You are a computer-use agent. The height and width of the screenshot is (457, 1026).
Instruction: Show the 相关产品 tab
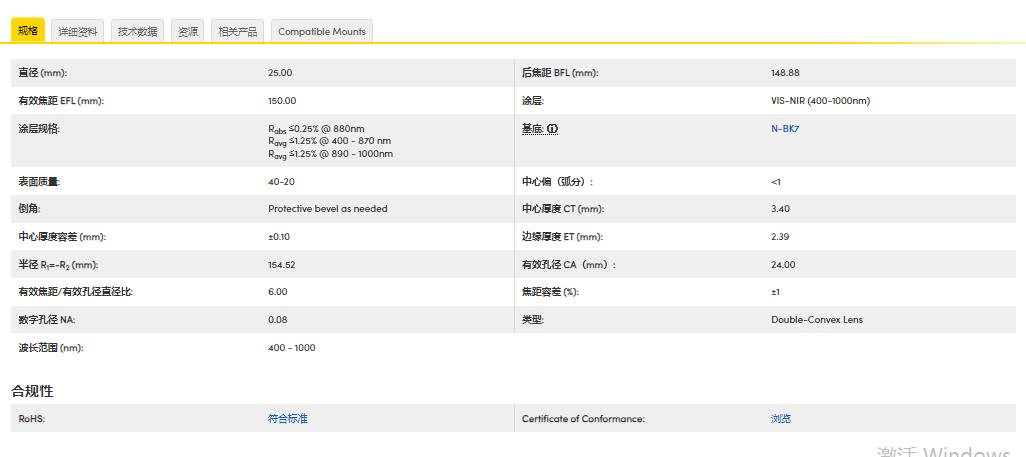238,31
